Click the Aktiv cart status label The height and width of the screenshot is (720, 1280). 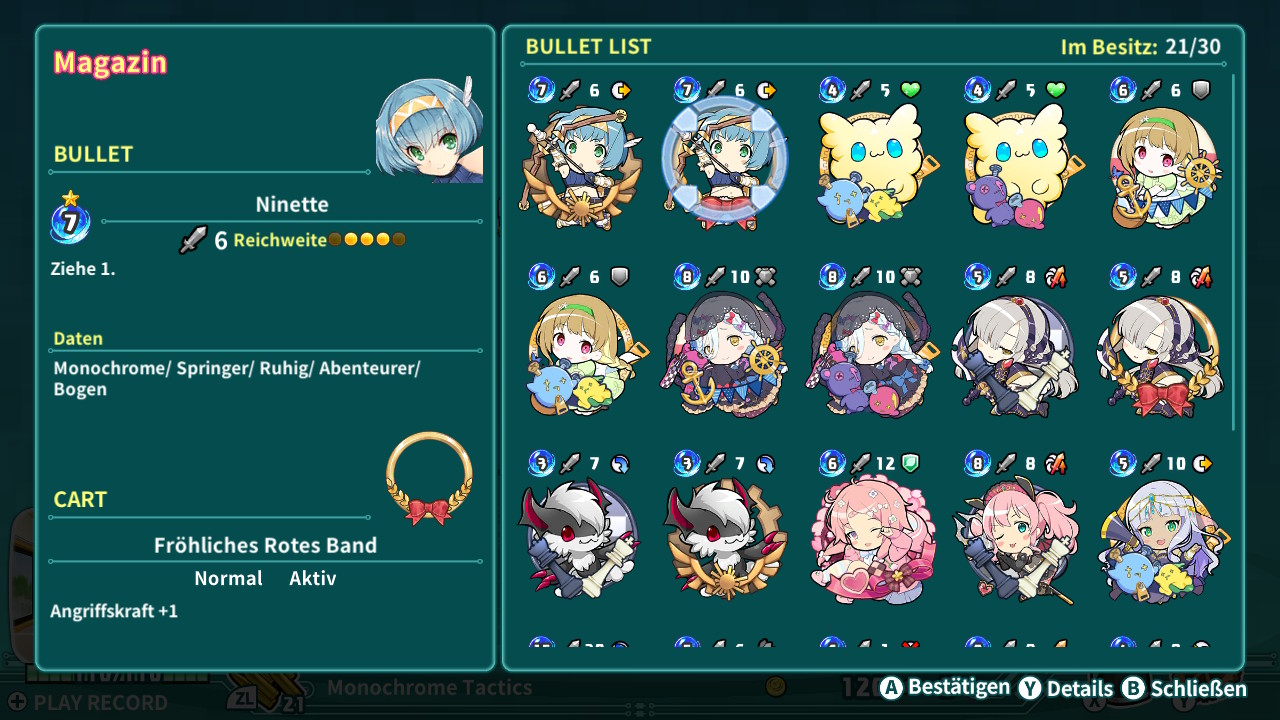313,578
